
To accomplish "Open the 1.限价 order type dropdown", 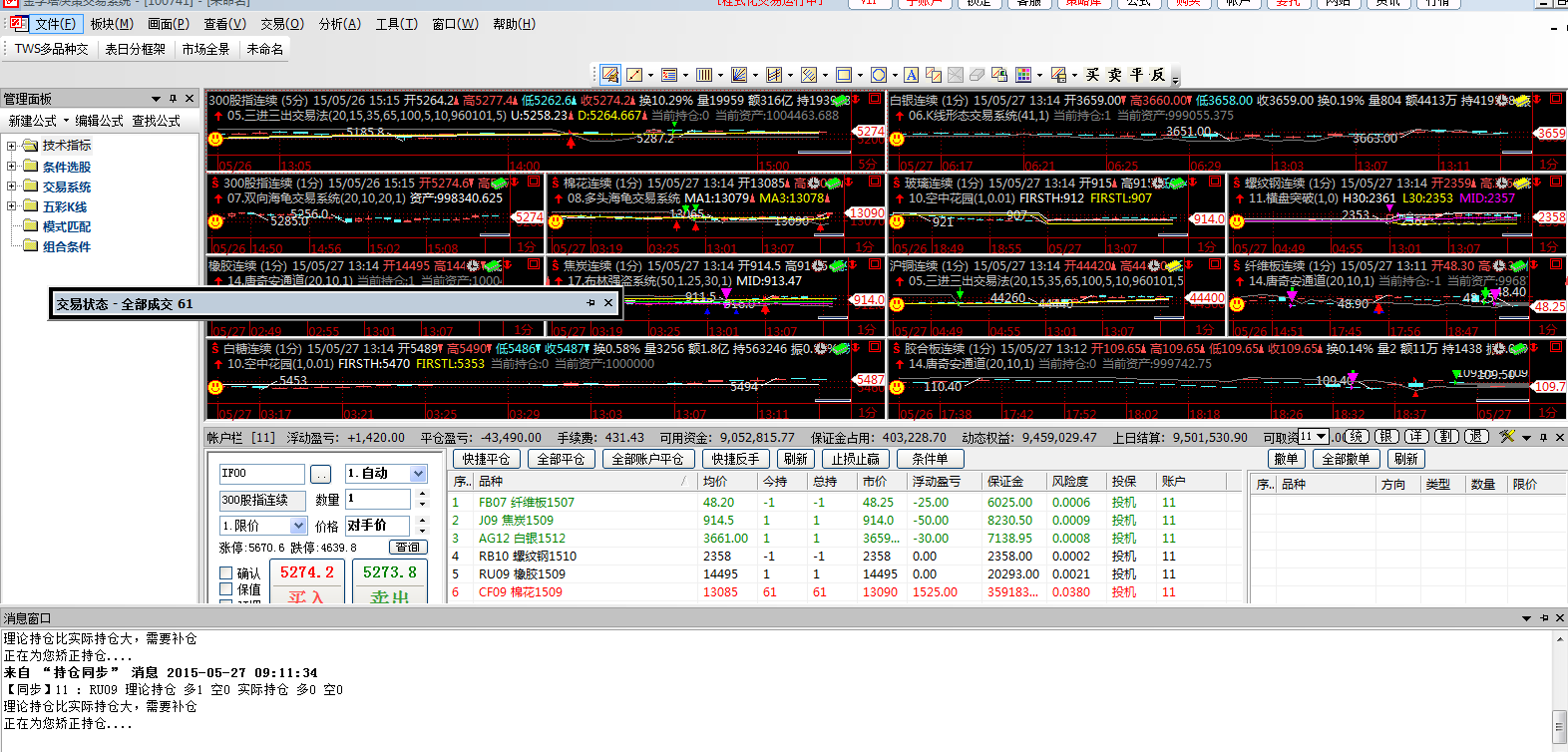I will click(x=297, y=526).
